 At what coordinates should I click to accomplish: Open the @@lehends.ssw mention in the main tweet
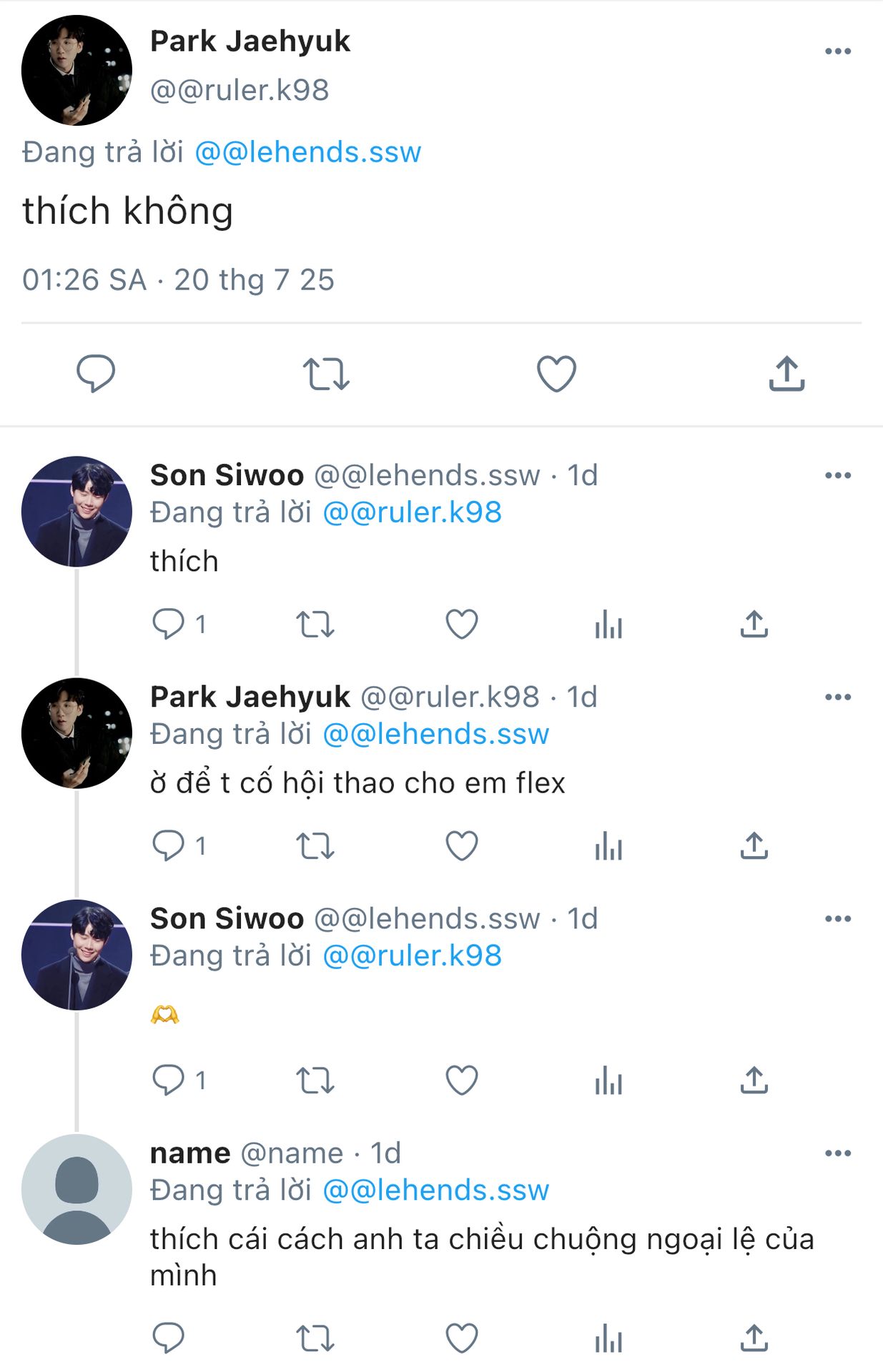pos(308,152)
